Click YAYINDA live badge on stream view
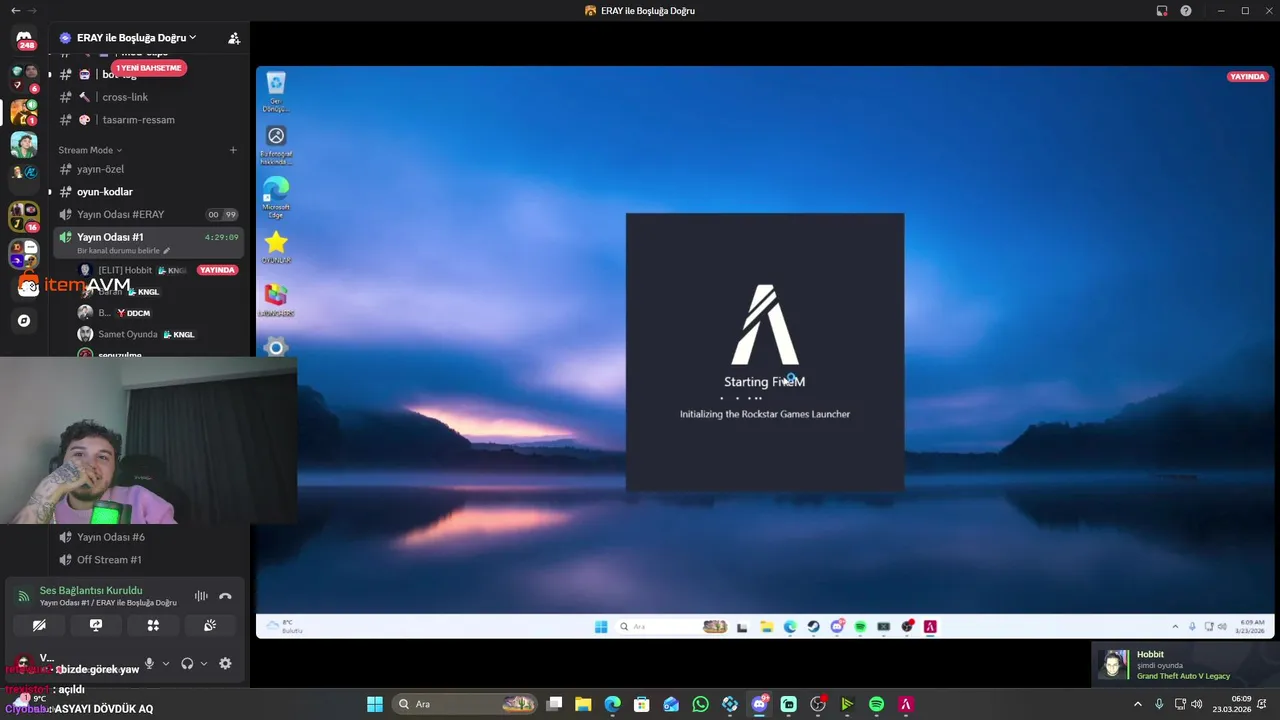The height and width of the screenshot is (720, 1280). [x=1247, y=76]
